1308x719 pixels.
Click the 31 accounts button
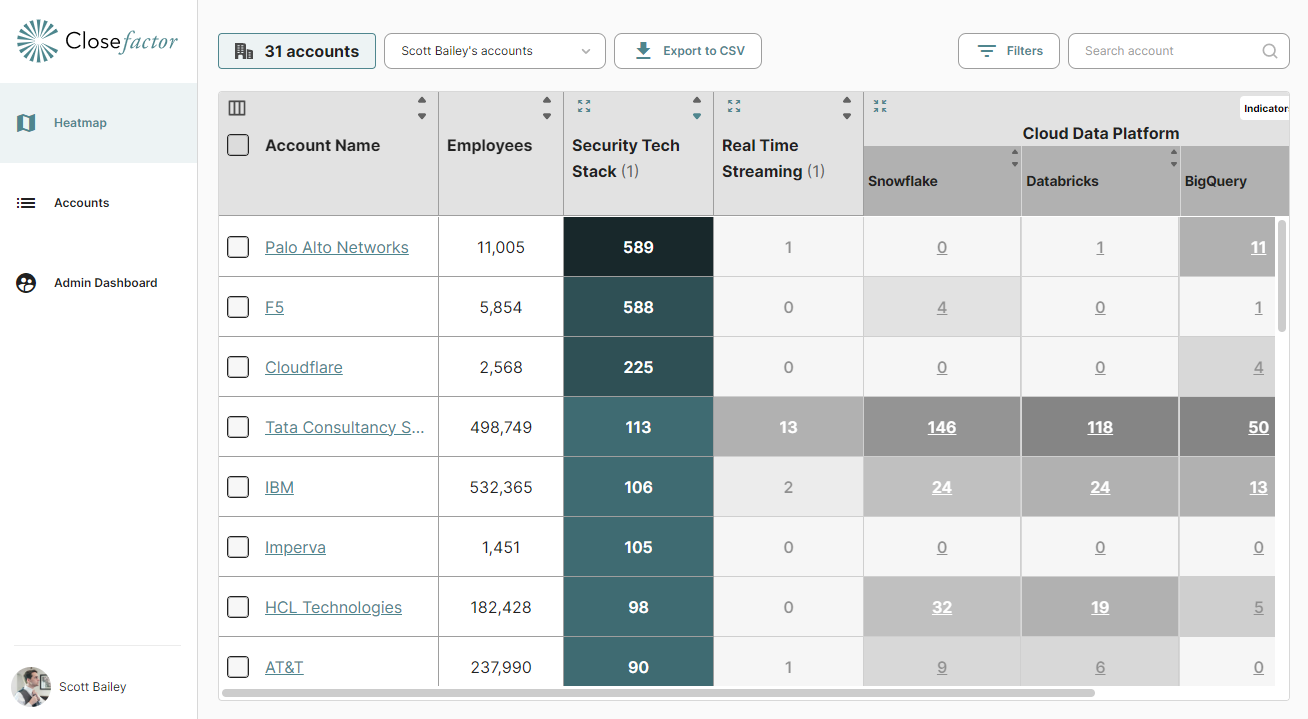297,51
